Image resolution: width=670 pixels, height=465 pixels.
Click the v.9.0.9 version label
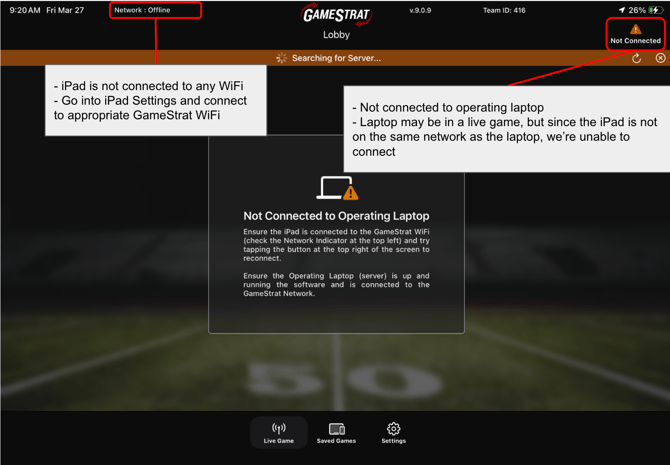420,10
